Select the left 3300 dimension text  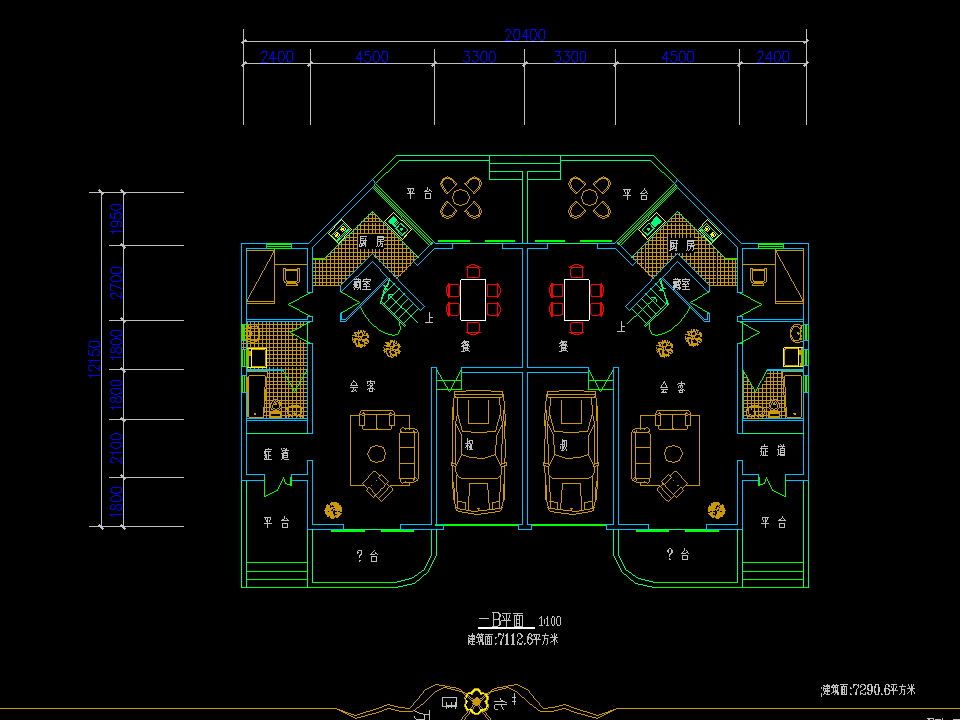pos(479,57)
